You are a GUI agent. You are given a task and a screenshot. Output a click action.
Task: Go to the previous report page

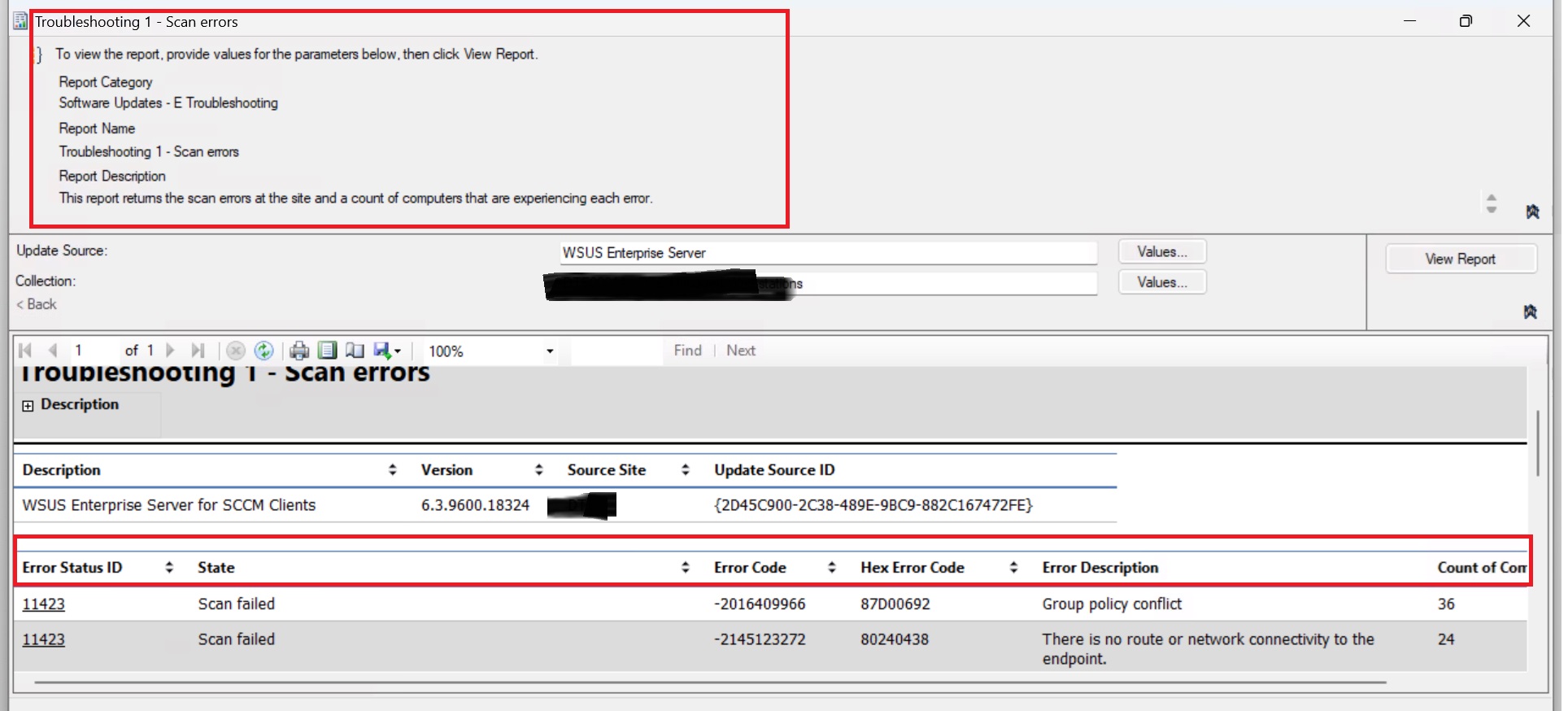(53, 351)
